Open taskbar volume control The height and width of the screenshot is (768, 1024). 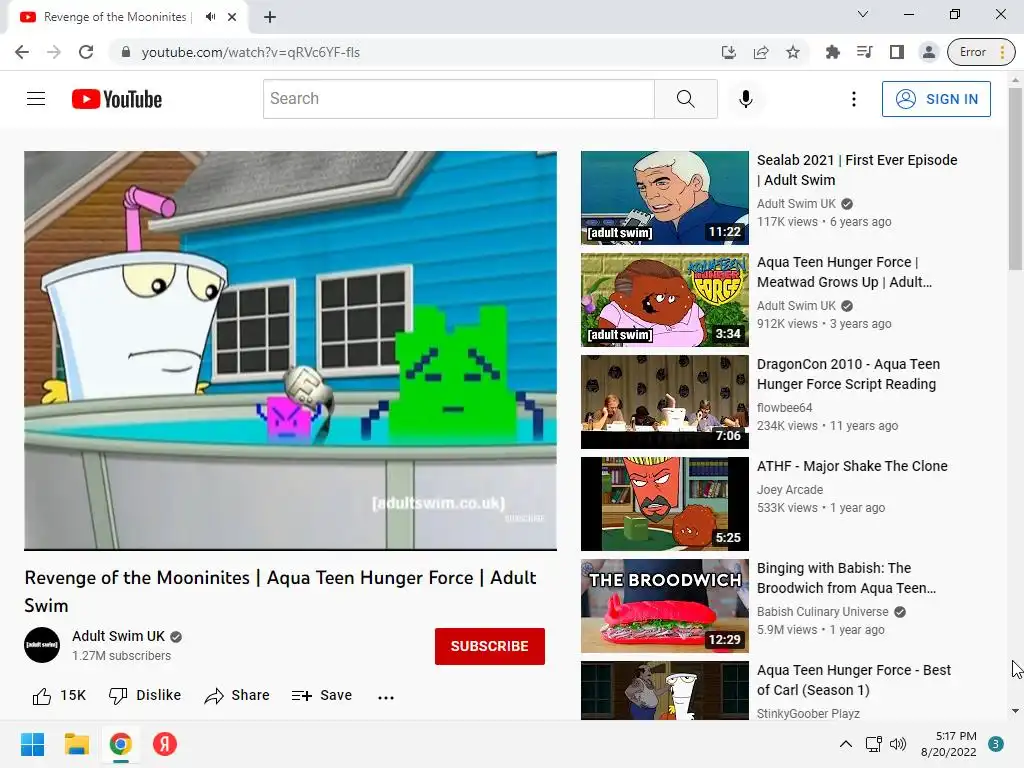pyautogui.click(x=898, y=744)
